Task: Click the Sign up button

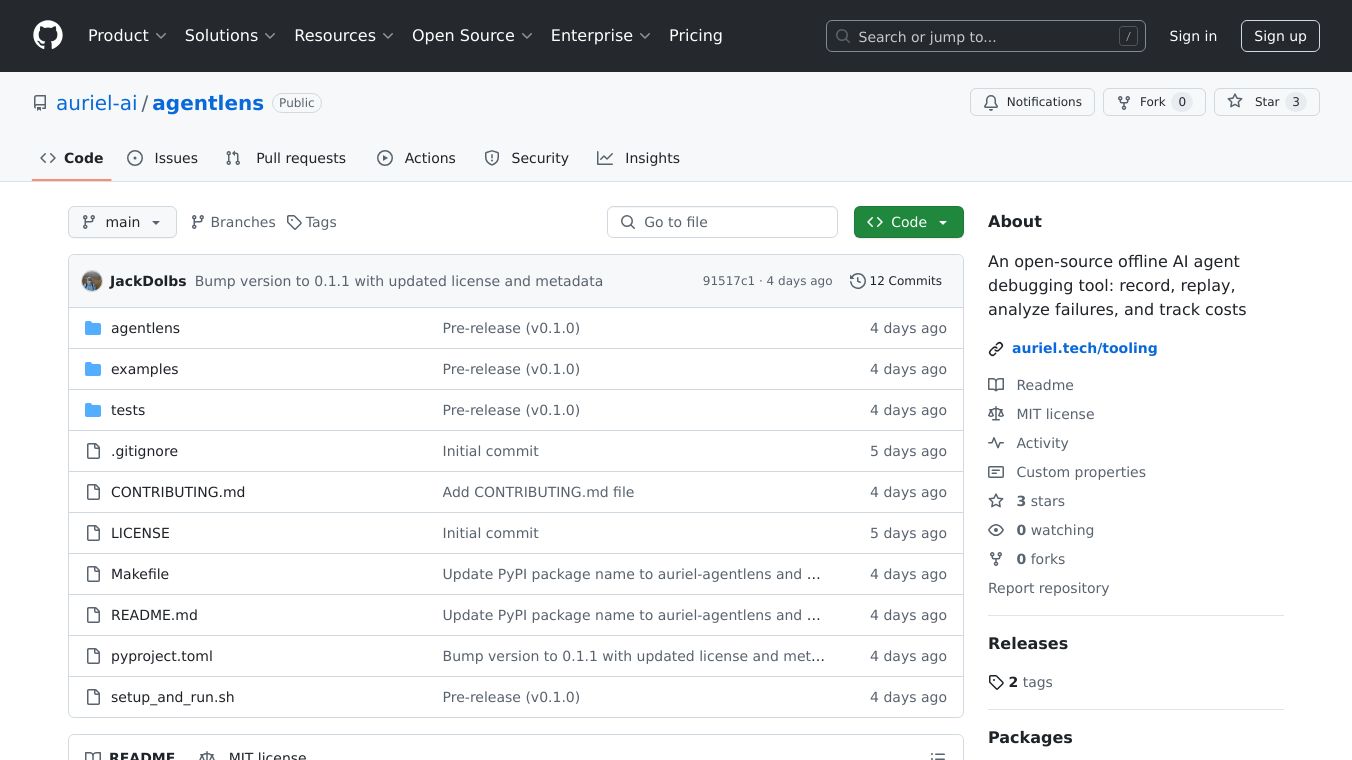Action: (x=1280, y=36)
